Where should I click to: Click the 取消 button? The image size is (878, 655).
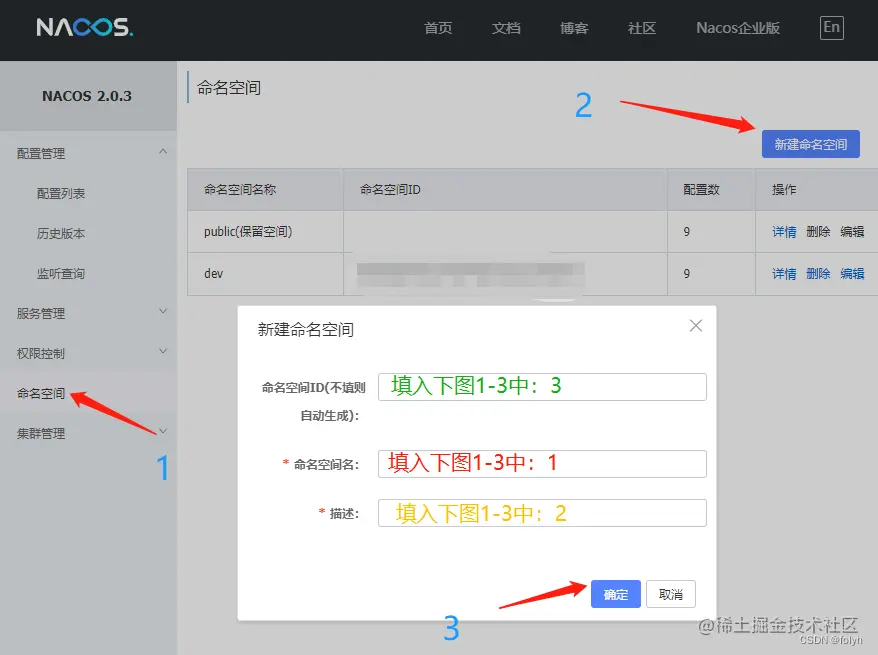click(x=670, y=594)
